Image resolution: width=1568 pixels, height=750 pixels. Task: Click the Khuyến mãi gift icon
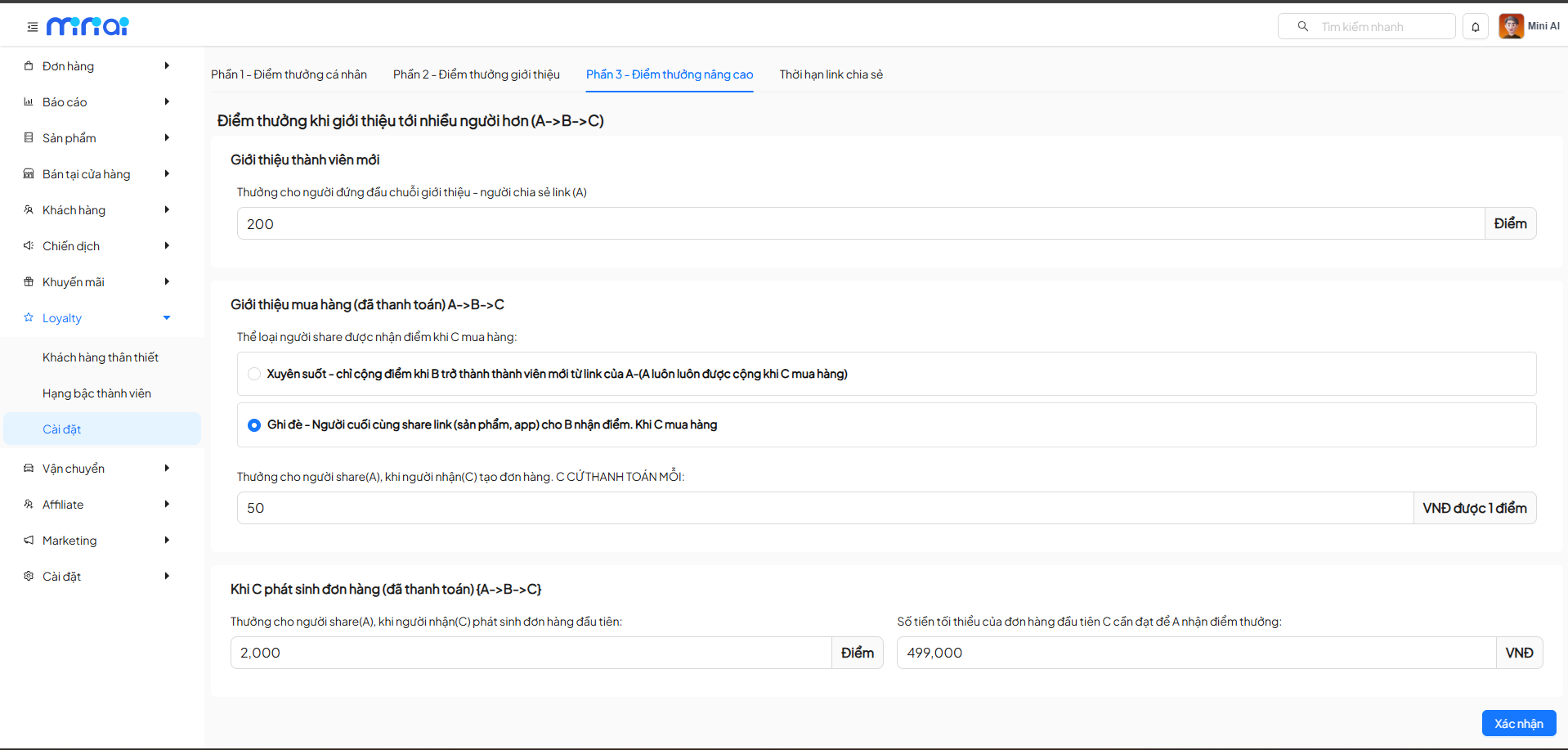tap(29, 282)
